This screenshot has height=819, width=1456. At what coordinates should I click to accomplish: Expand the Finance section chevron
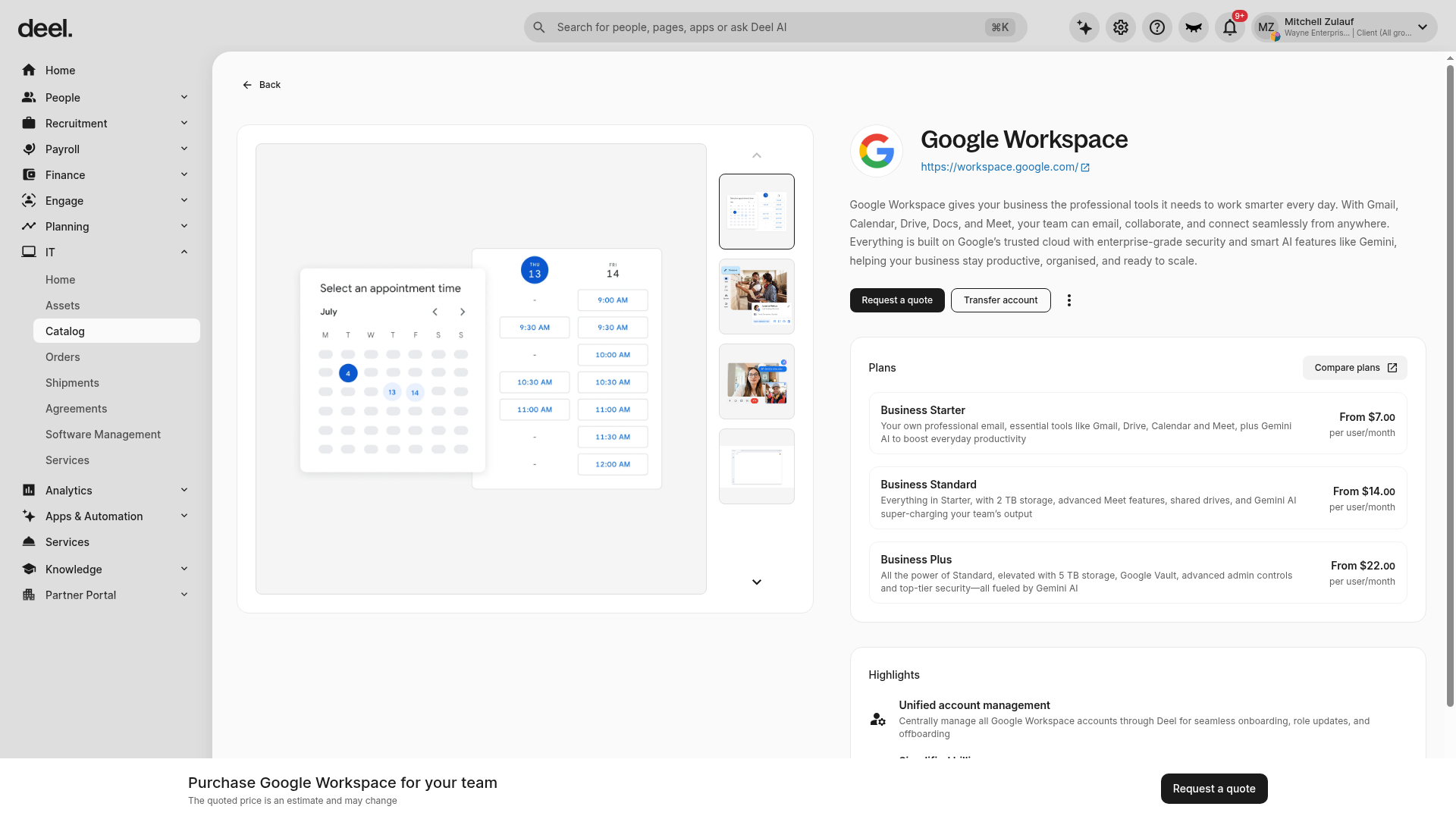(184, 174)
